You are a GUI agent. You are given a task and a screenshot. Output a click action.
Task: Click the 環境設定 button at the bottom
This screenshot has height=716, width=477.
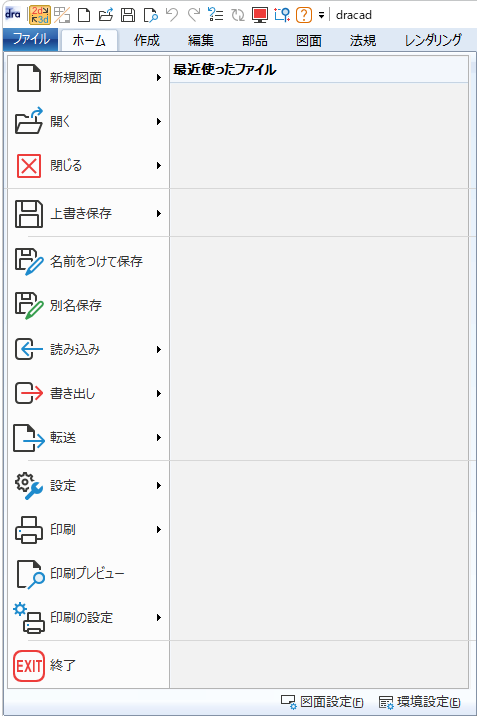[x=420, y=702]
